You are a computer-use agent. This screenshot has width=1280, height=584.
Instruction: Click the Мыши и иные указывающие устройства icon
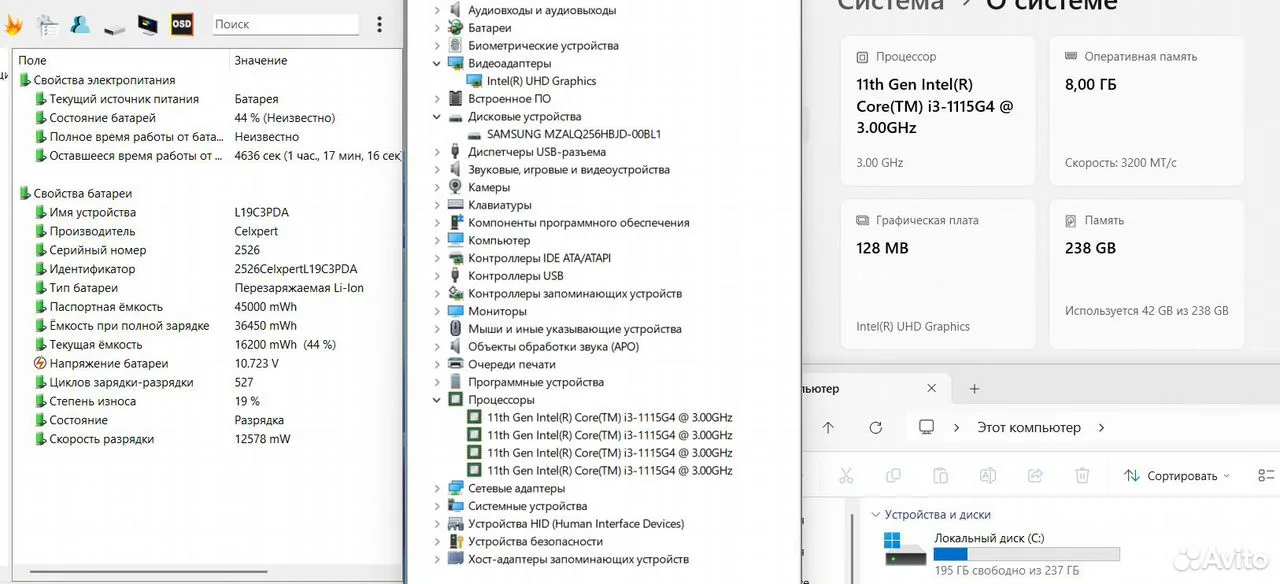click(x=456, y=329)
